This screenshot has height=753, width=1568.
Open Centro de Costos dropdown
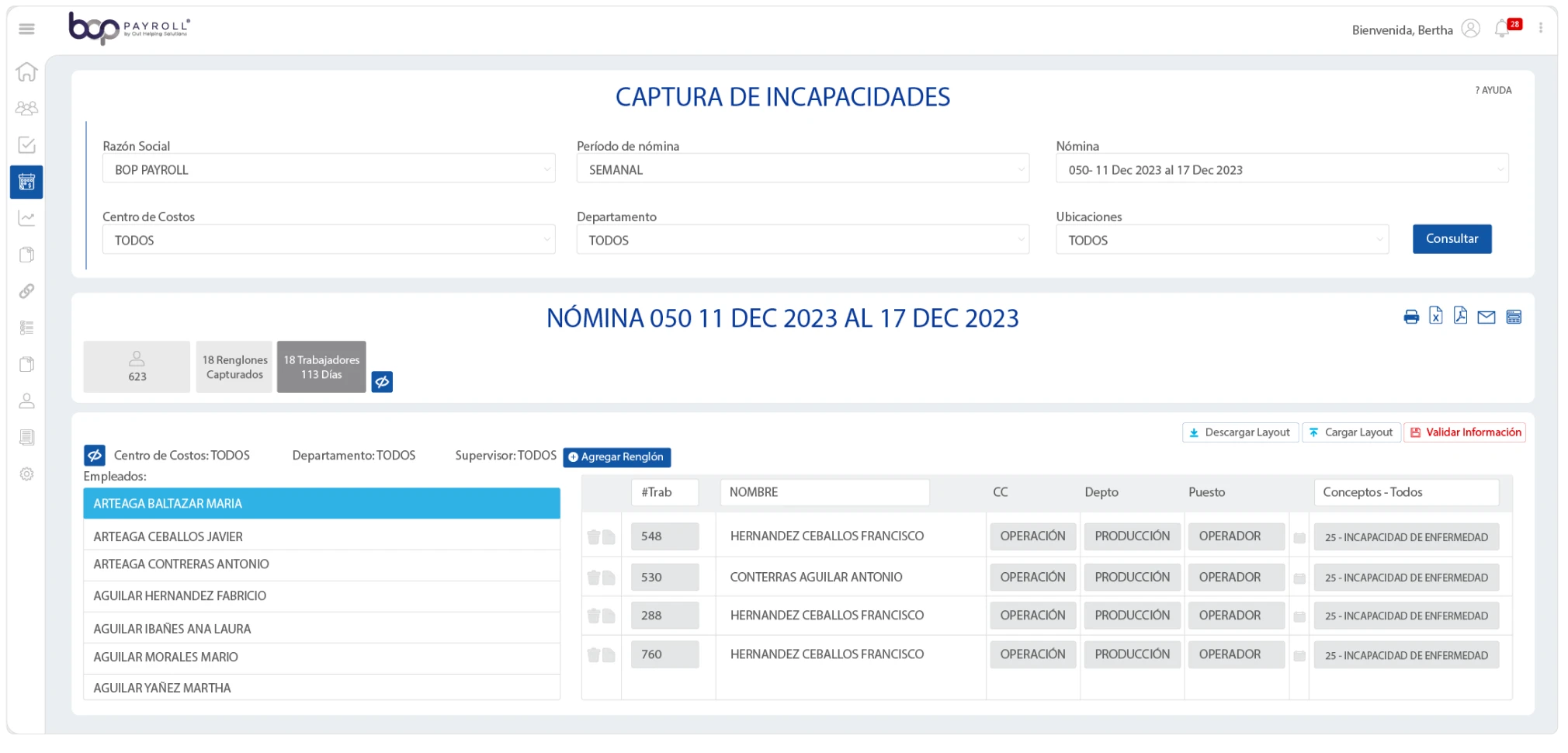(x=329, y=240)
